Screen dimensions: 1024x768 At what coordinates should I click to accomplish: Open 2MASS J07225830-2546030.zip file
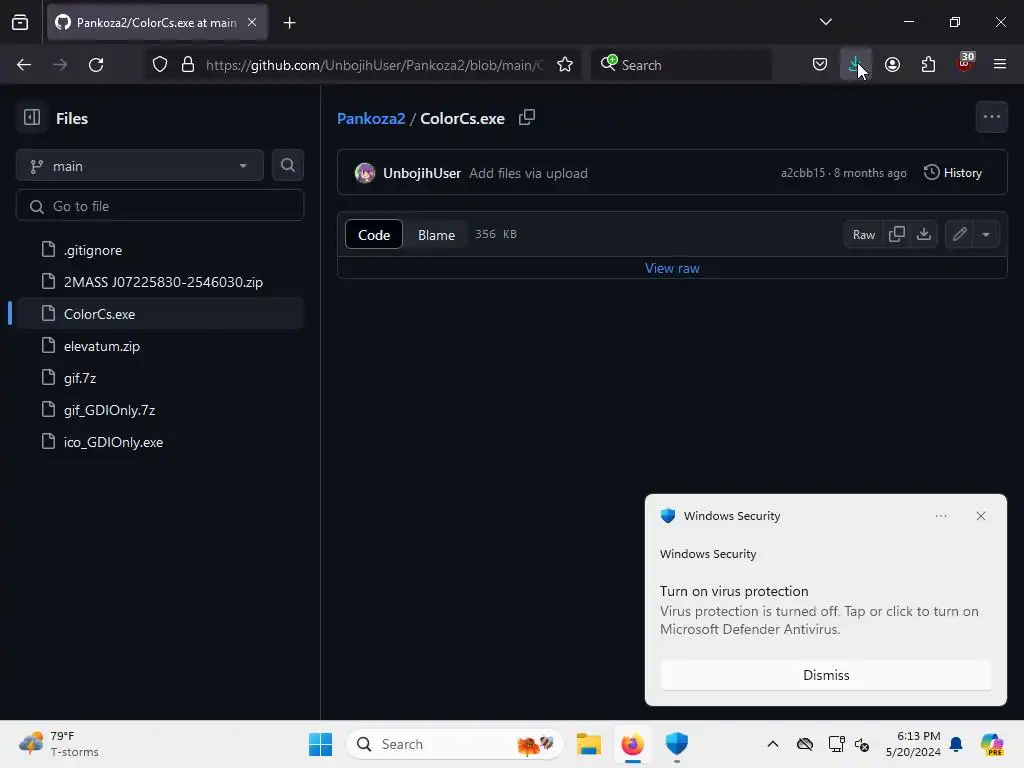pos(163,282)
